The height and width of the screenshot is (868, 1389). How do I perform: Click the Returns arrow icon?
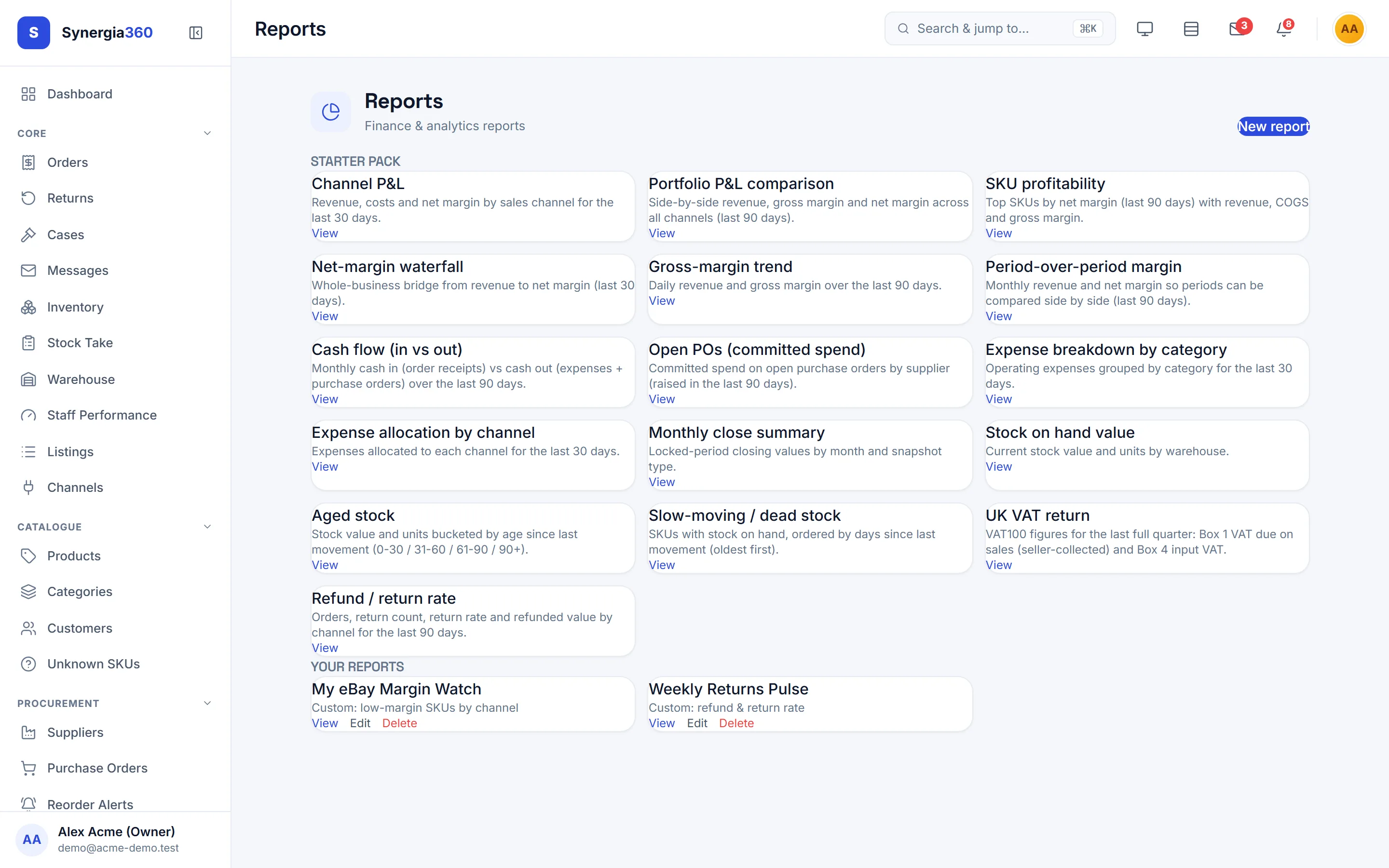28,198
